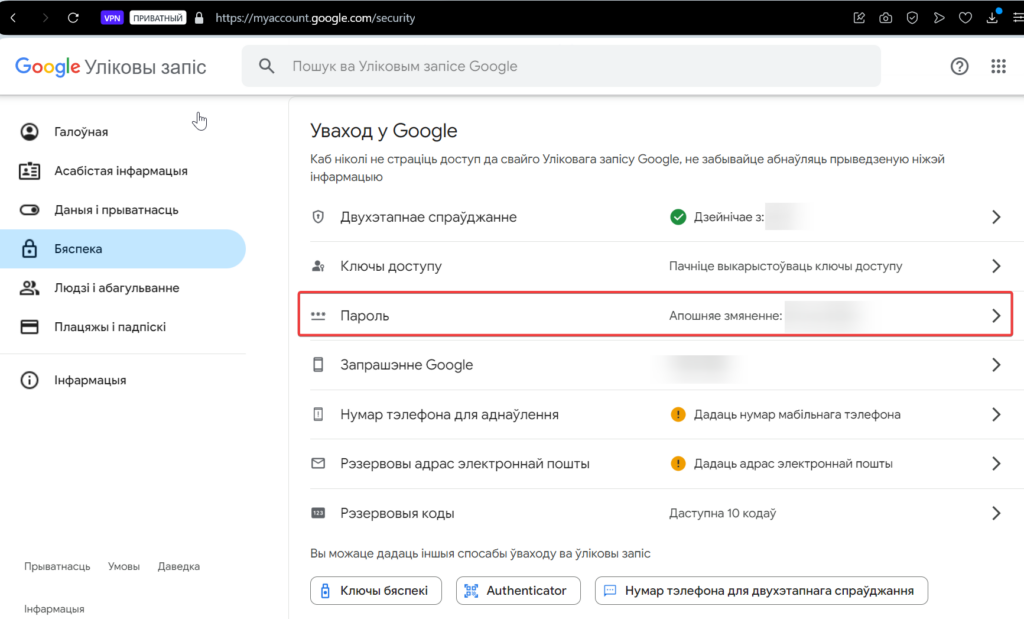Click Пачніце выкарыстоўваць ключы доступу text
Screen dimensions: 1024x619
click(786, 266)
